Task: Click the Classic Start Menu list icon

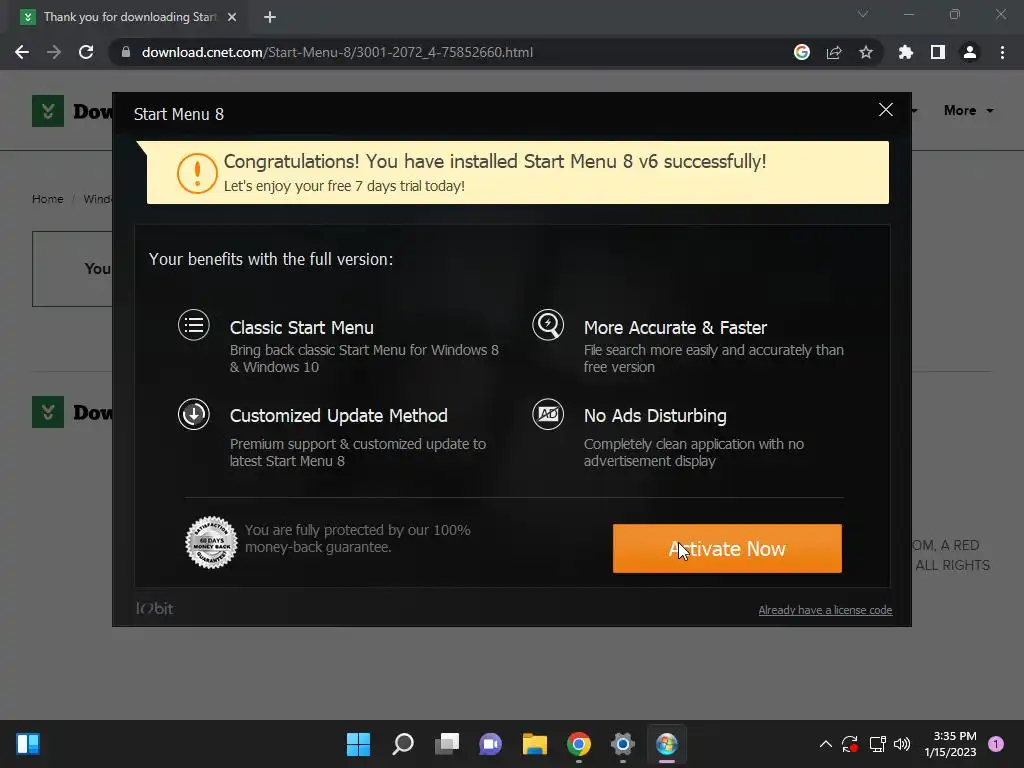Action: click(194, 325)
